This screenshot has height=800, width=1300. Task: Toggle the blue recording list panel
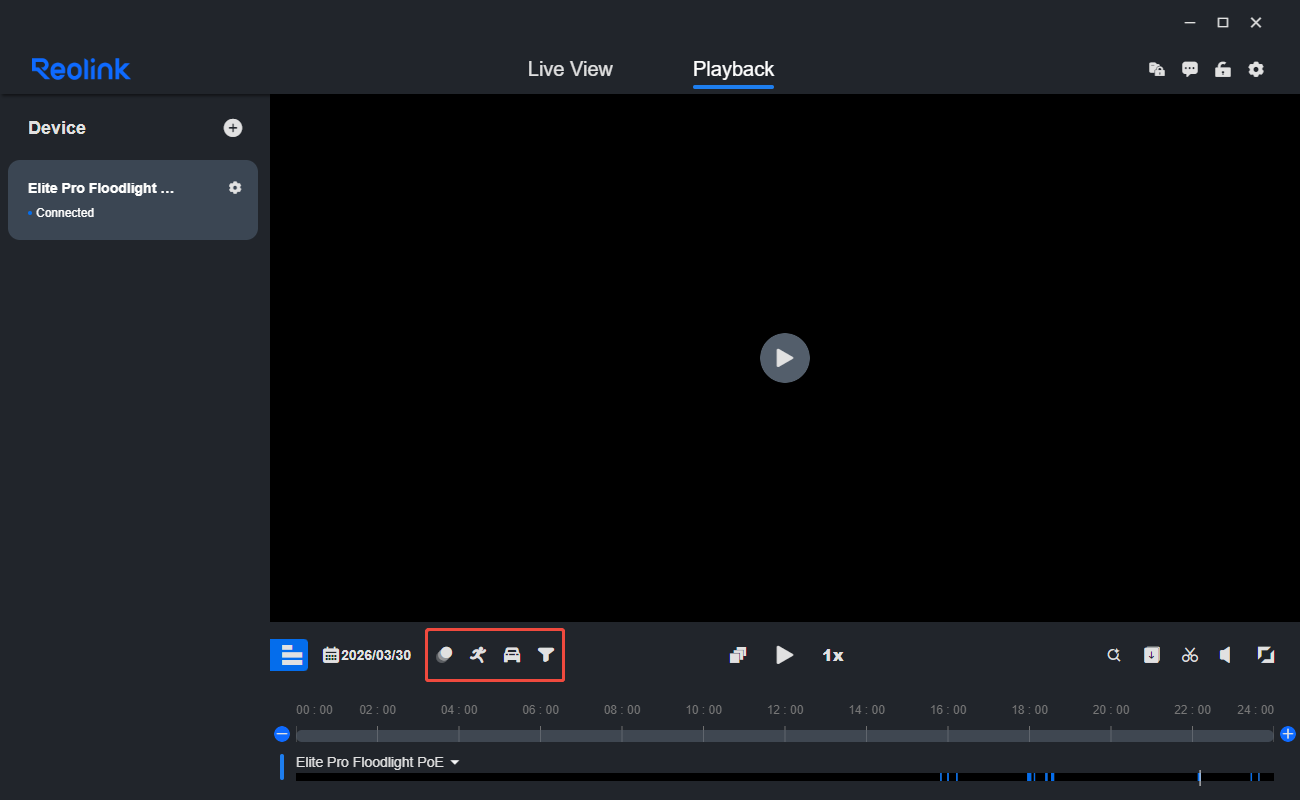pyautogui.click(x=288, y=655)
